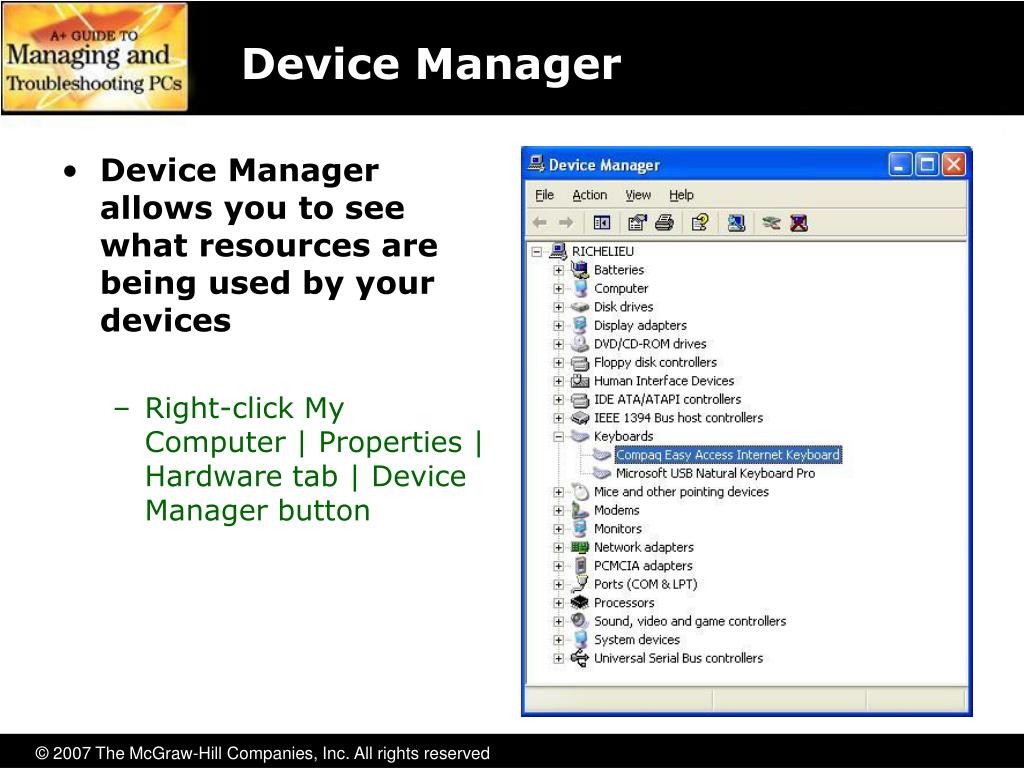
Task: Click the Forward arrow toolbar icon
Action: point(566,223)
